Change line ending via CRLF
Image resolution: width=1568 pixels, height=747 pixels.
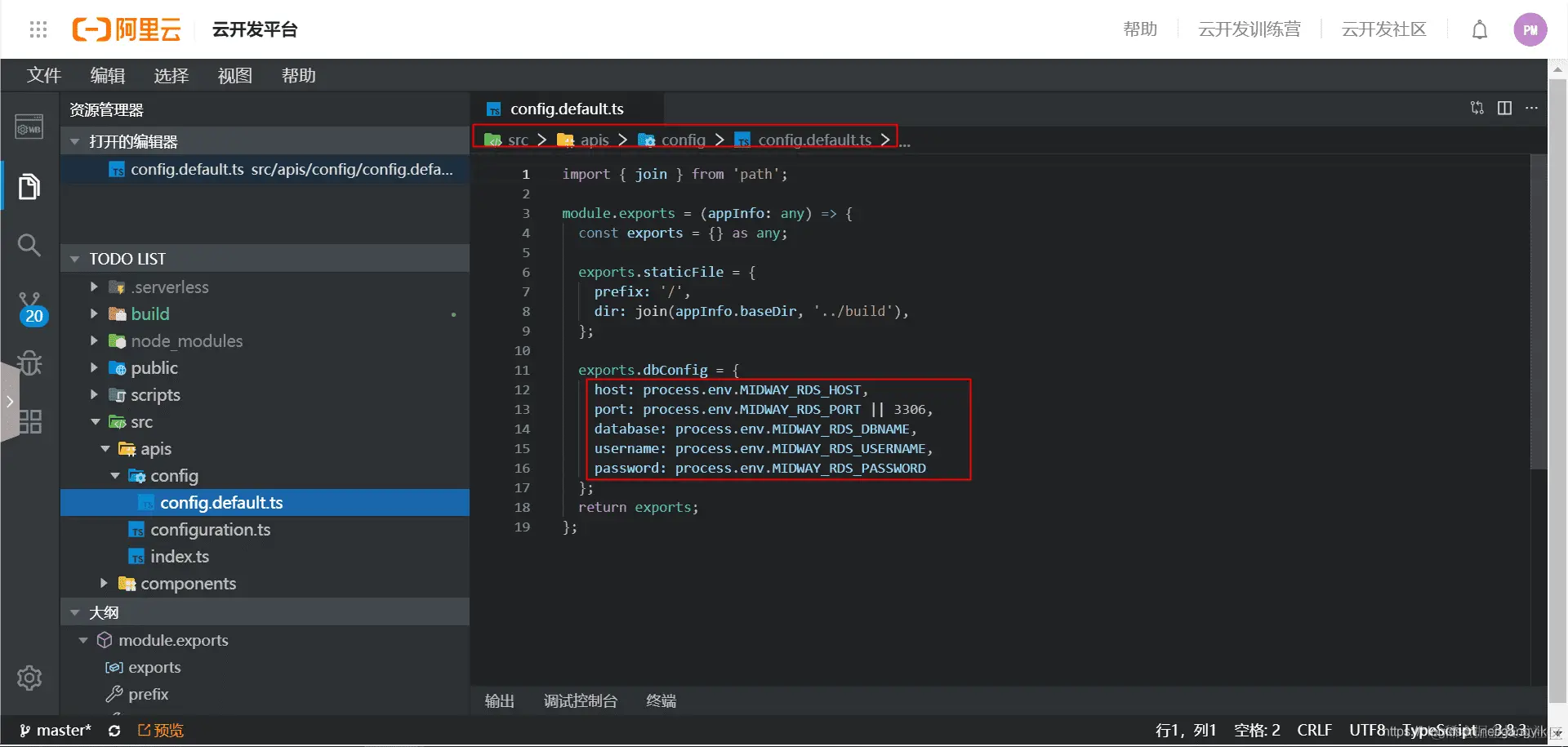click(x=1315, y=731)
